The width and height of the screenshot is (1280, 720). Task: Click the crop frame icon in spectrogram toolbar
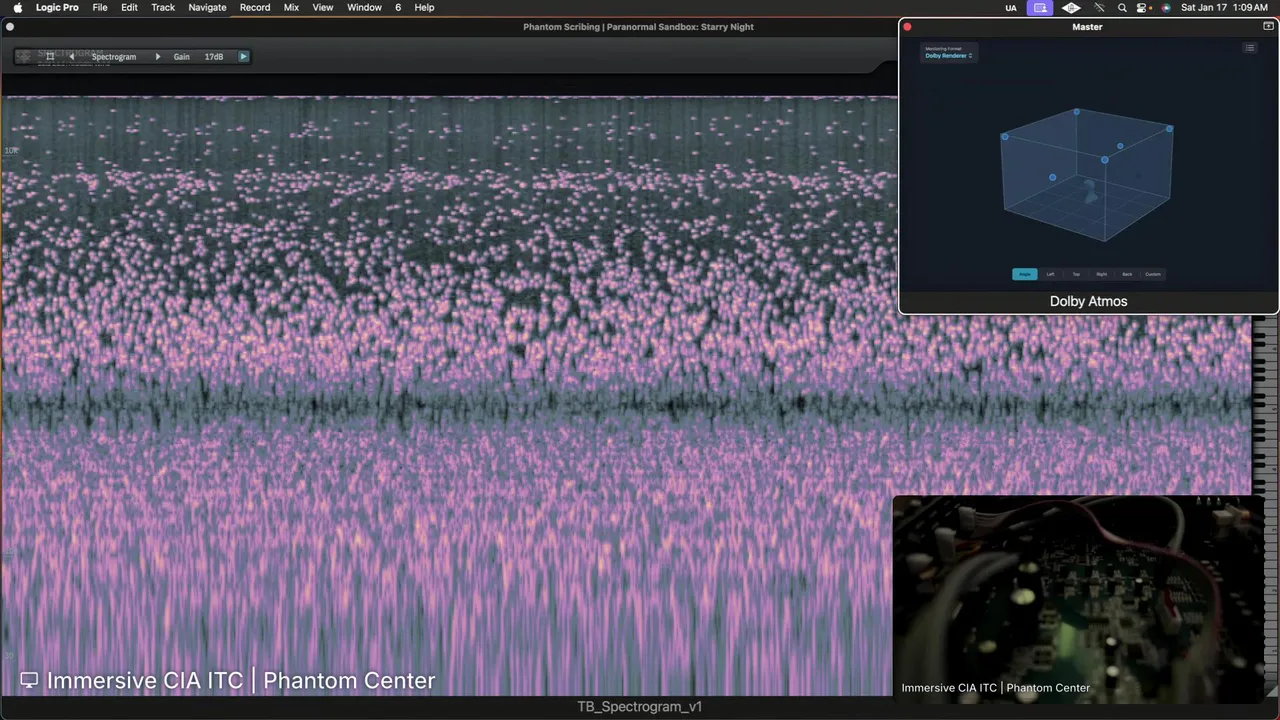(50, 57)
